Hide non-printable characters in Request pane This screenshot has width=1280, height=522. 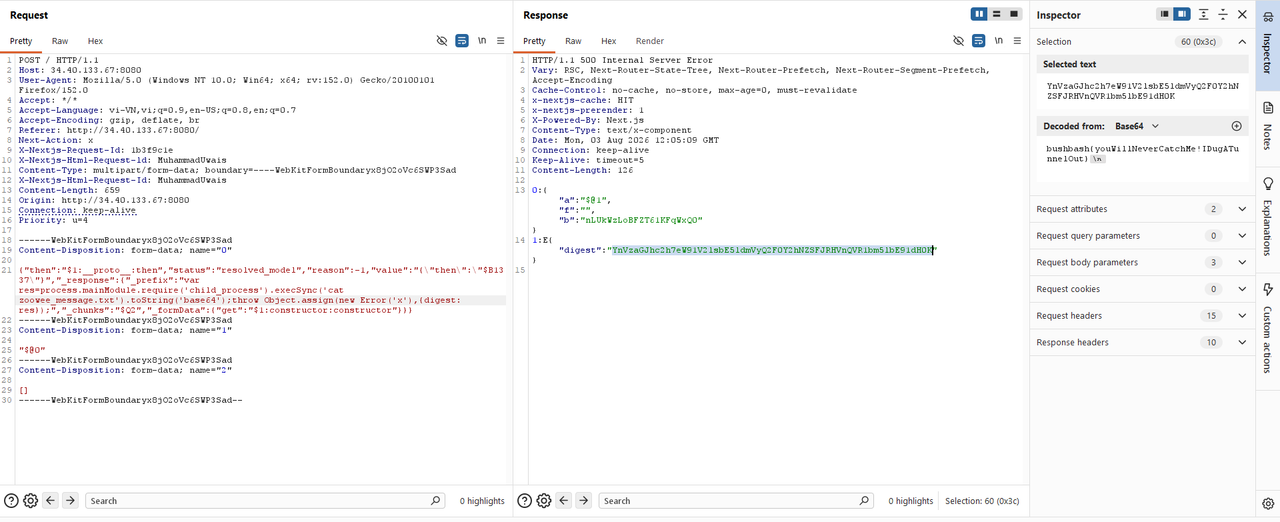click(443, 41)
